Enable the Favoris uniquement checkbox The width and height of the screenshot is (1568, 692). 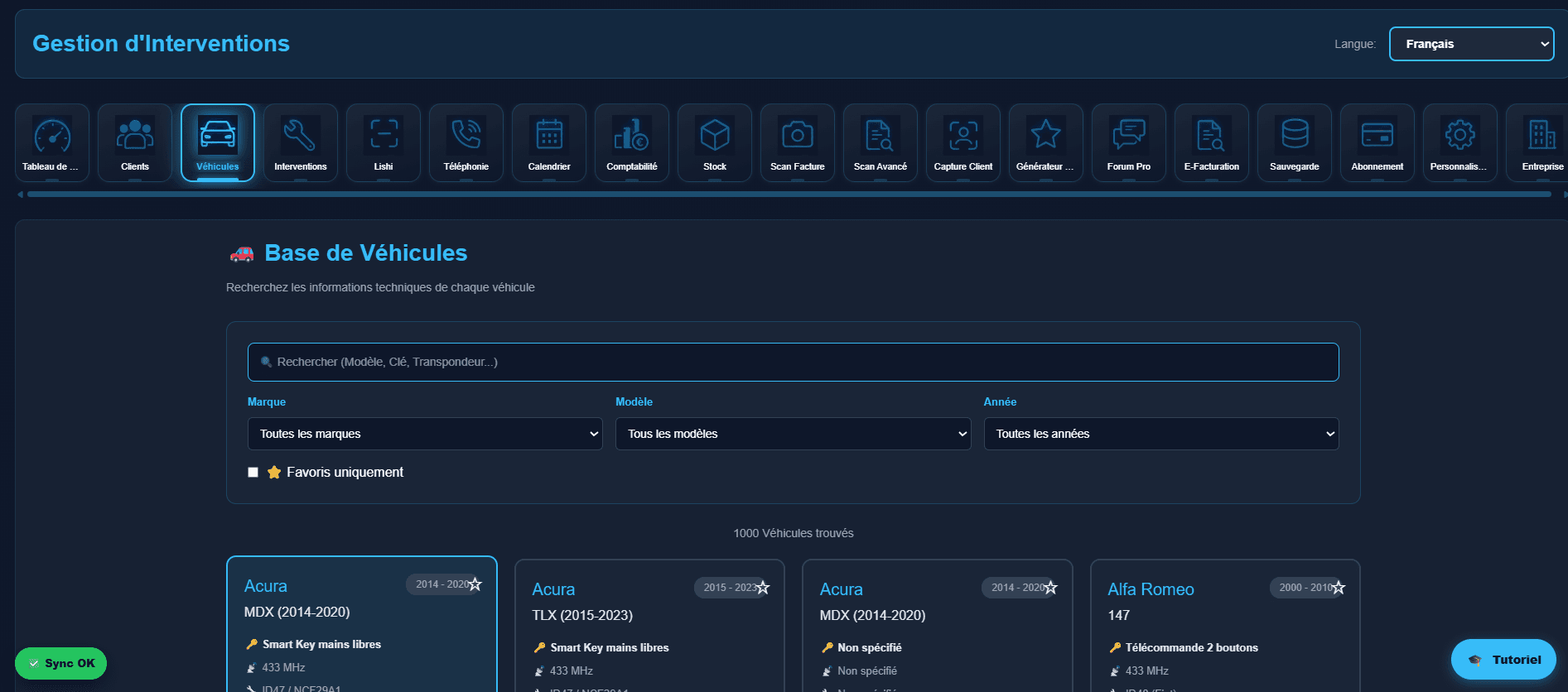(253, 473)
